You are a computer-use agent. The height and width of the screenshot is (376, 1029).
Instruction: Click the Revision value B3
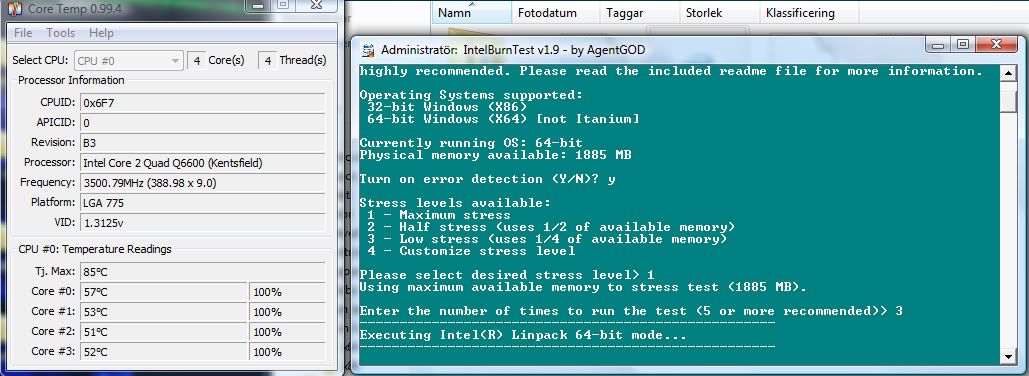coord(203,142)
